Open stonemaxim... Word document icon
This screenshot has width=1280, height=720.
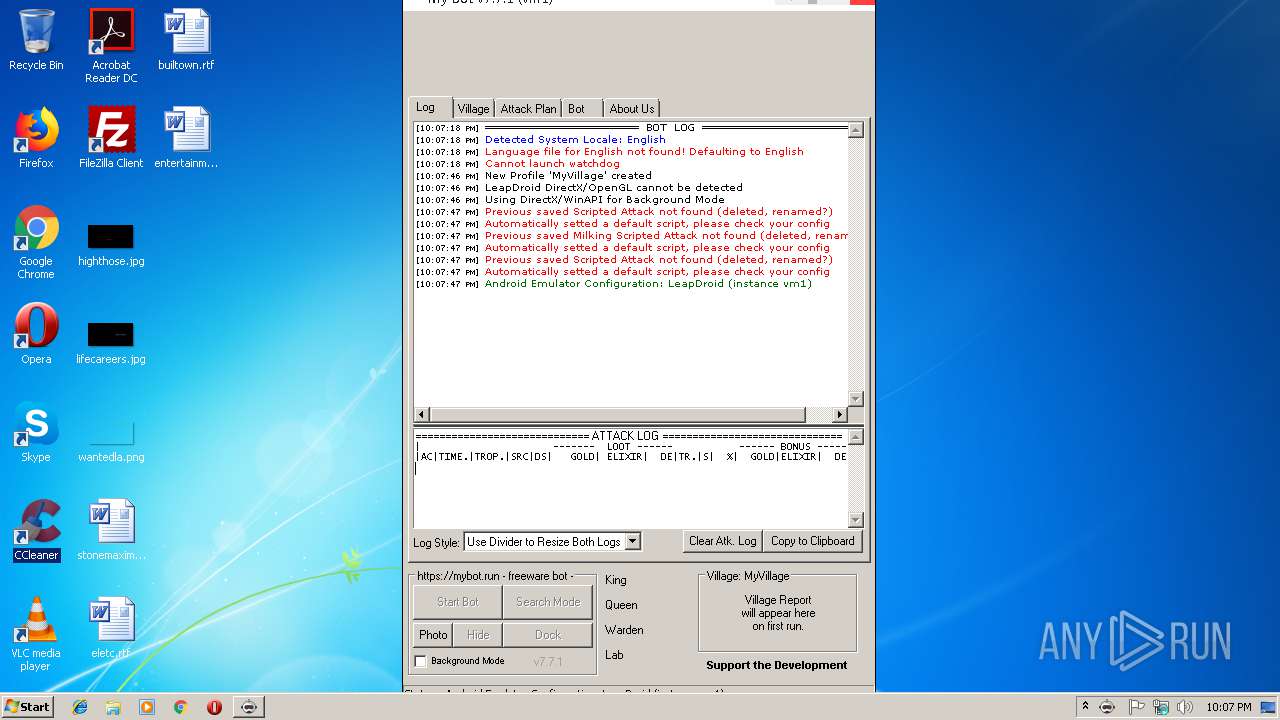111,531
